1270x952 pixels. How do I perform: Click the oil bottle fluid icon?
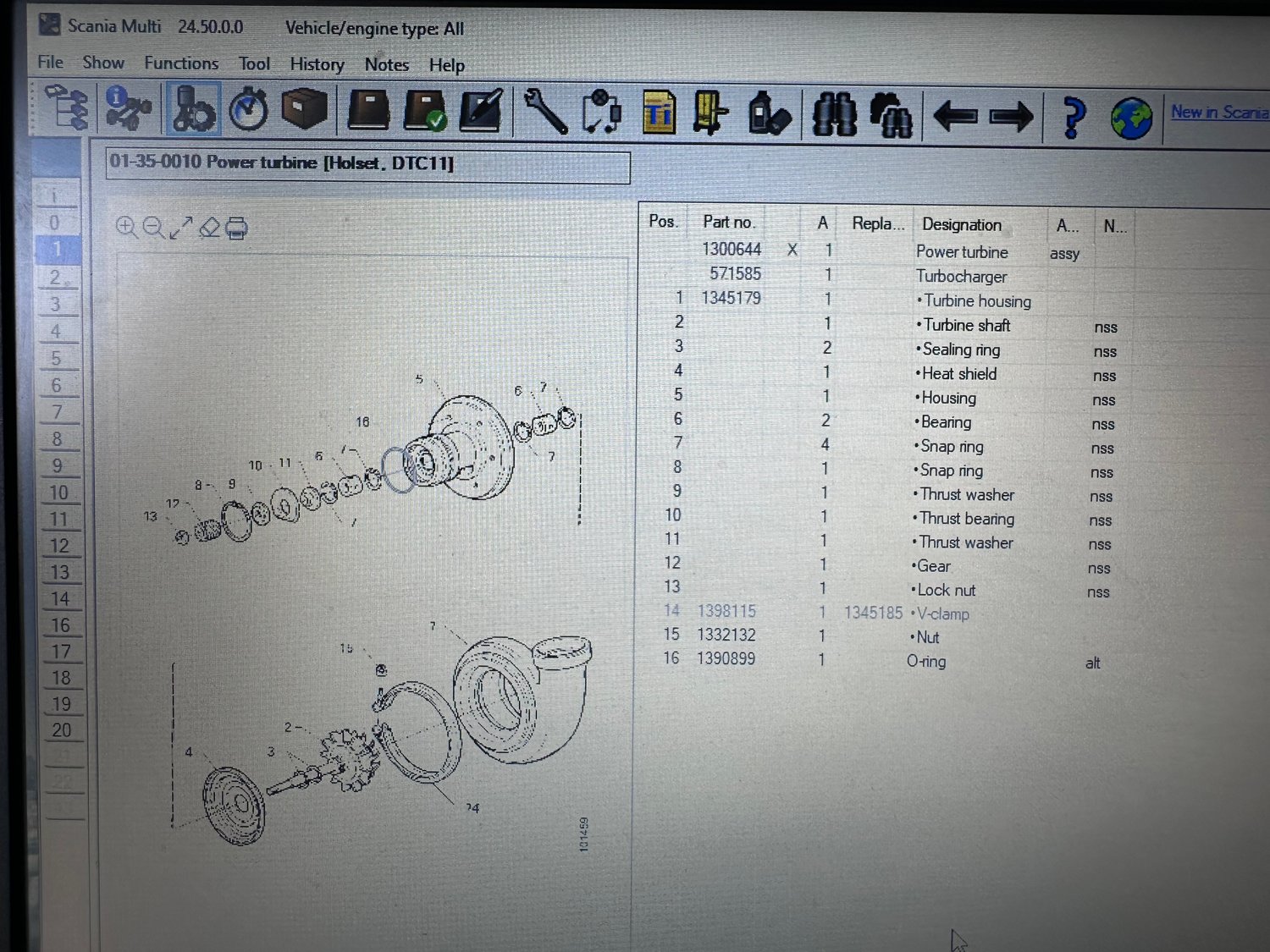[x=769, y=114]
